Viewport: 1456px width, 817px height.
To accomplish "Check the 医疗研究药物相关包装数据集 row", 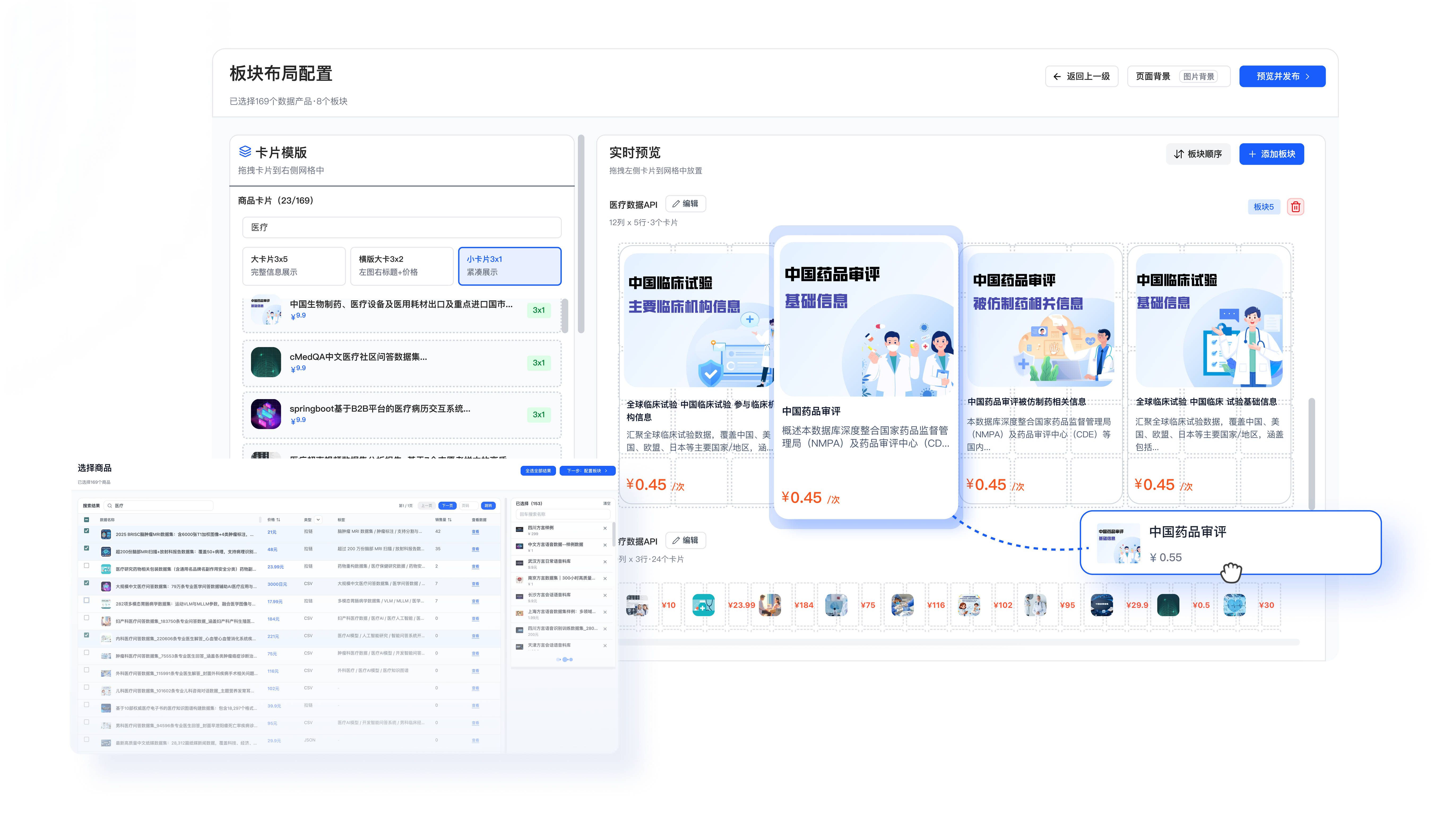I will pyautogui.click(x=87, y=565).
